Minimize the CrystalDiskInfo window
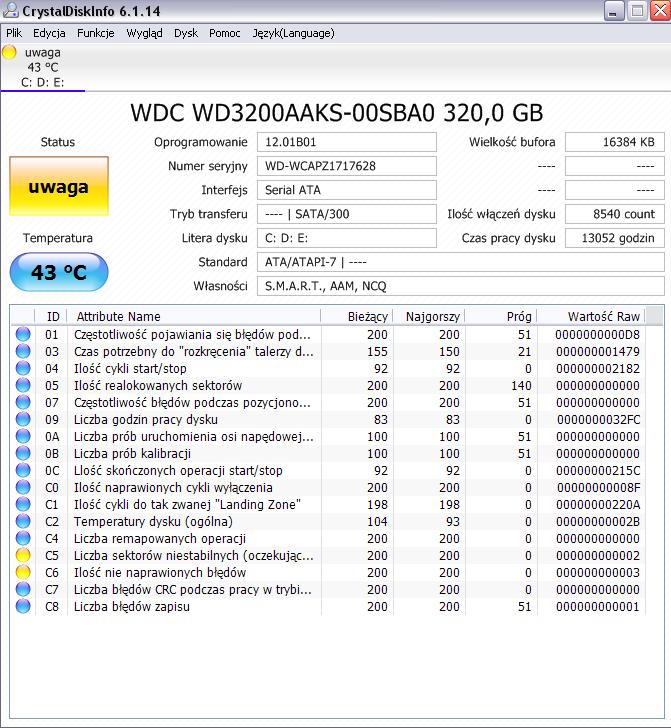 (613, 11)
